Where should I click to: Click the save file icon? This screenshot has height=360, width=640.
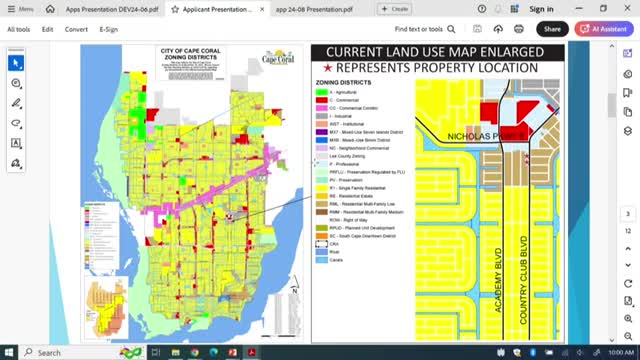click(477, 29)
